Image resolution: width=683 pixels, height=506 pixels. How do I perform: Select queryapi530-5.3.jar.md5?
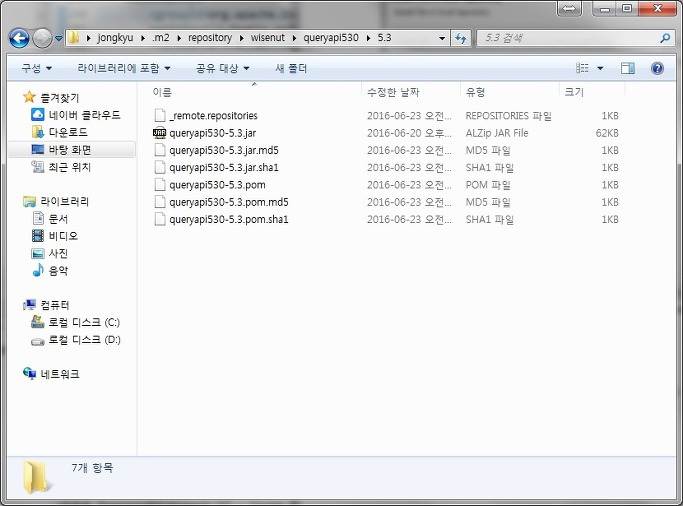224,150
